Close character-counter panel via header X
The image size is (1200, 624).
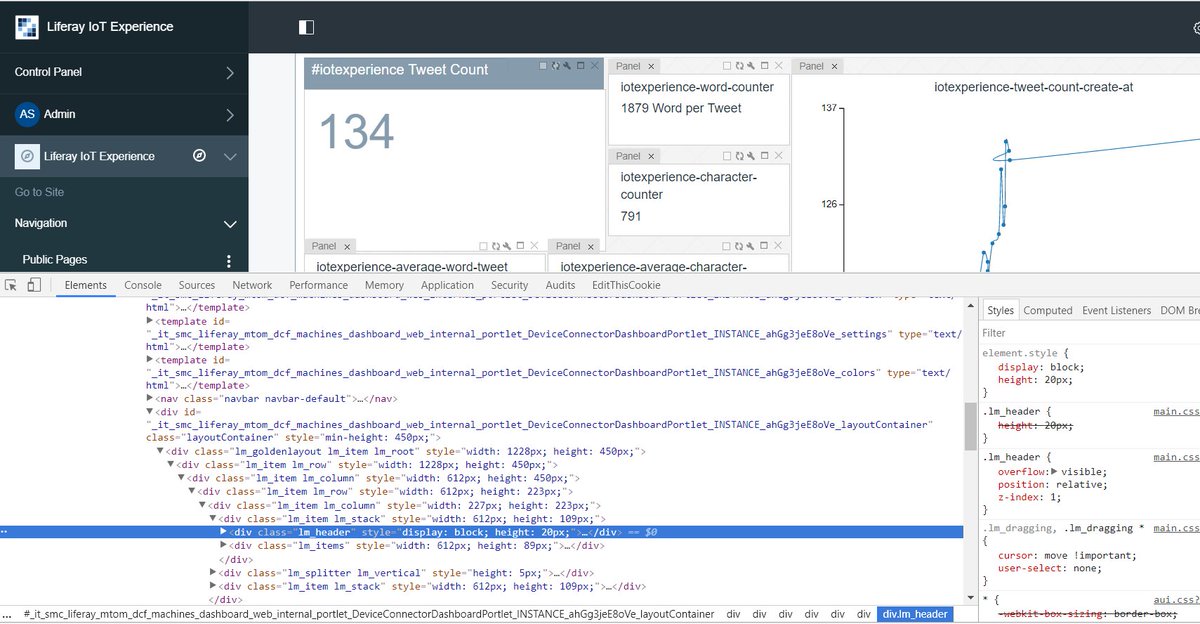pos(778,156)
